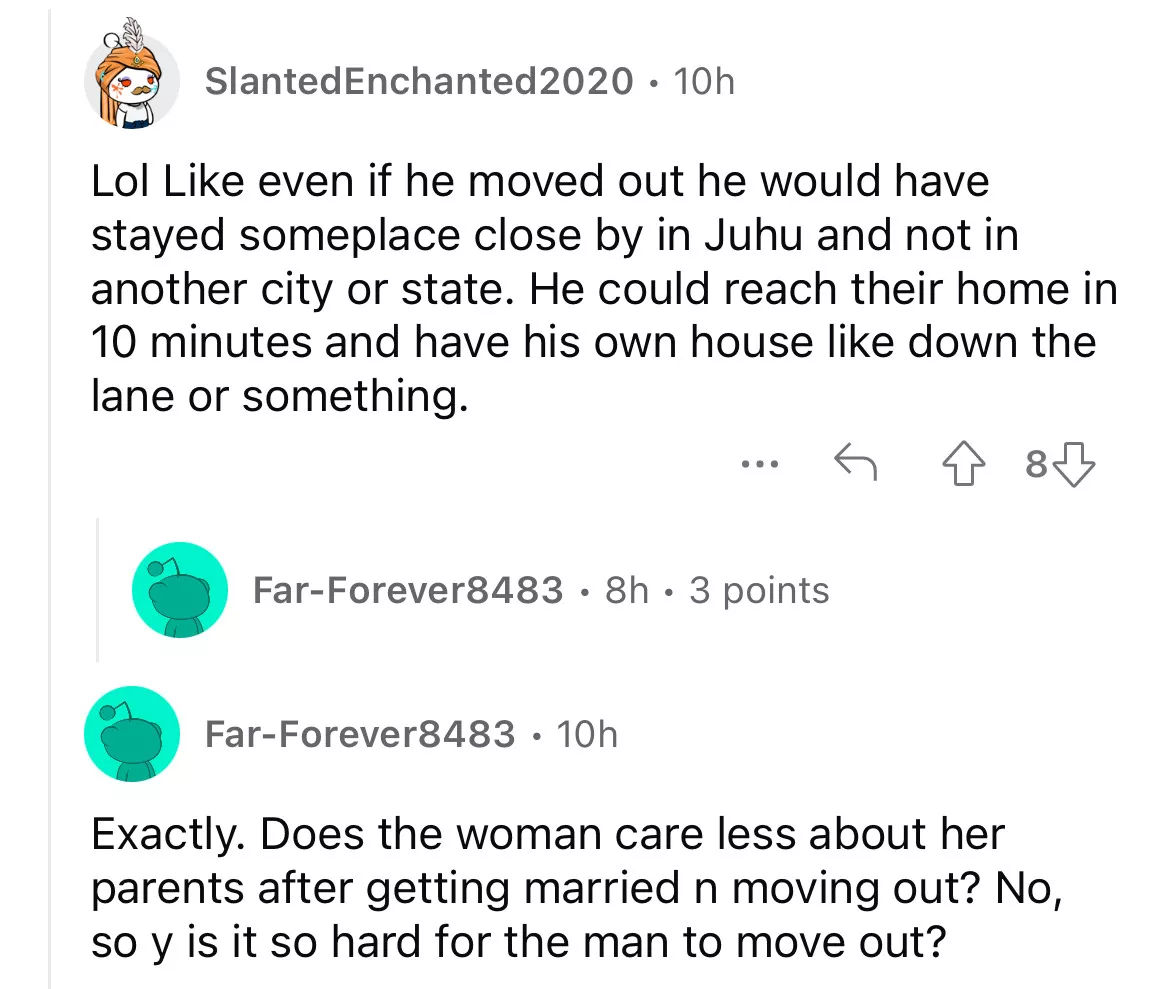This screenshot has height=989, width=1170.
Task: Click avatar of Far-Forever8483's 10h comment
Action: point(132,735)
